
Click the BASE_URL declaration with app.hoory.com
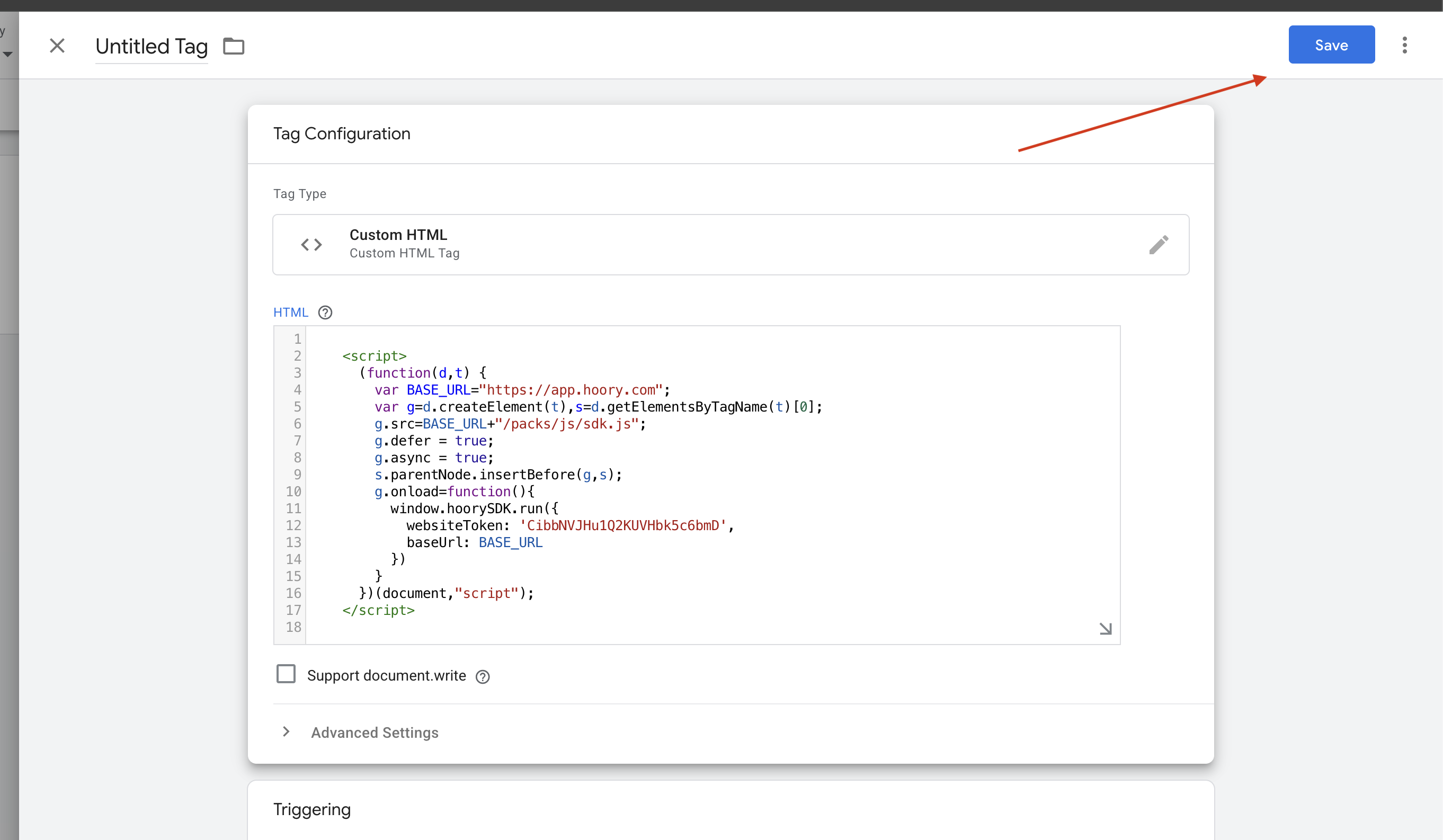(x=522, y=390)
